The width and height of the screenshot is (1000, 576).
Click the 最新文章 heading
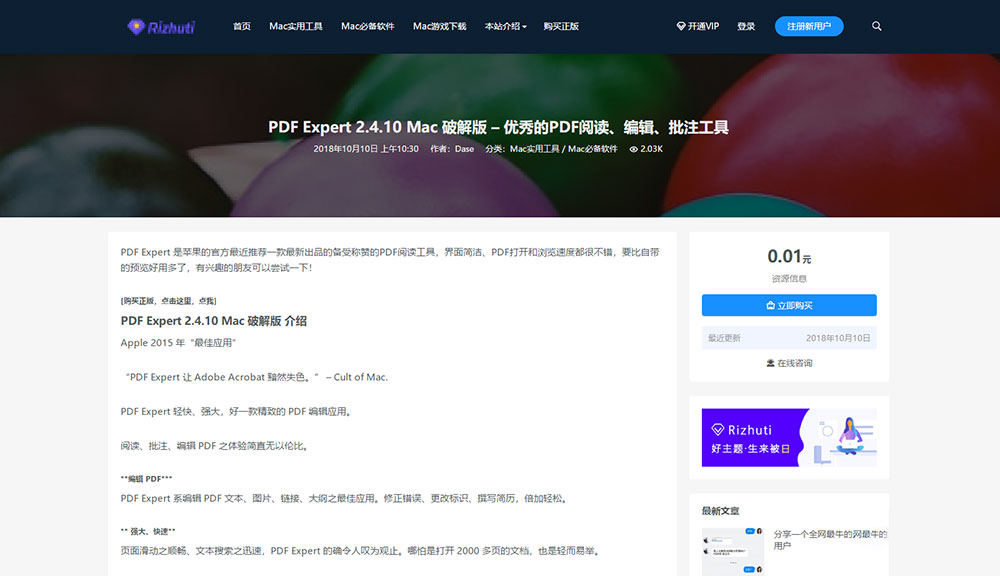pyautogui.click(x=721, y=511)
